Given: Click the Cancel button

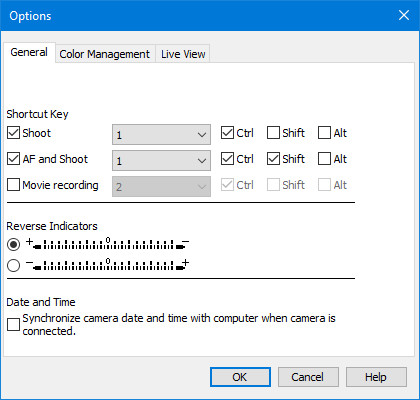Looking at the screenshot, I should tap(308, 377).
